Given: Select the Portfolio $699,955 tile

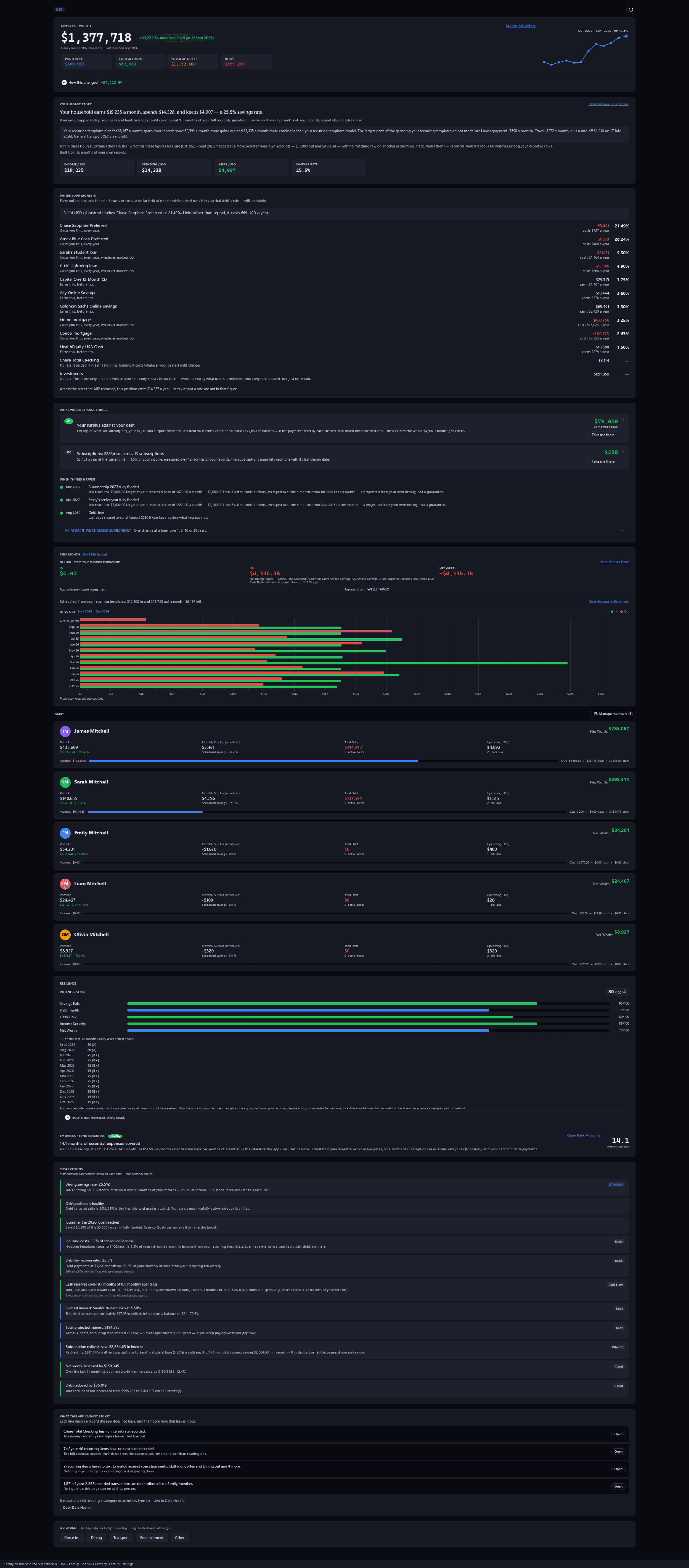Looking at the screenshot, I should pos(86,62).
